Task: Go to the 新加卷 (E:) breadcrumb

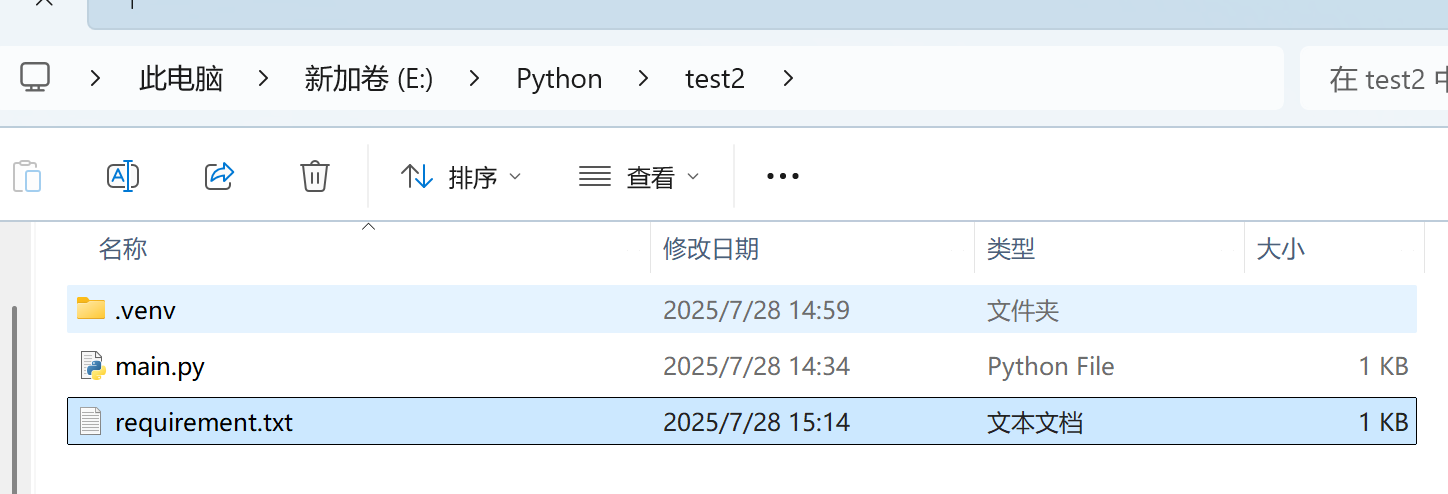Action: (369, 78)
